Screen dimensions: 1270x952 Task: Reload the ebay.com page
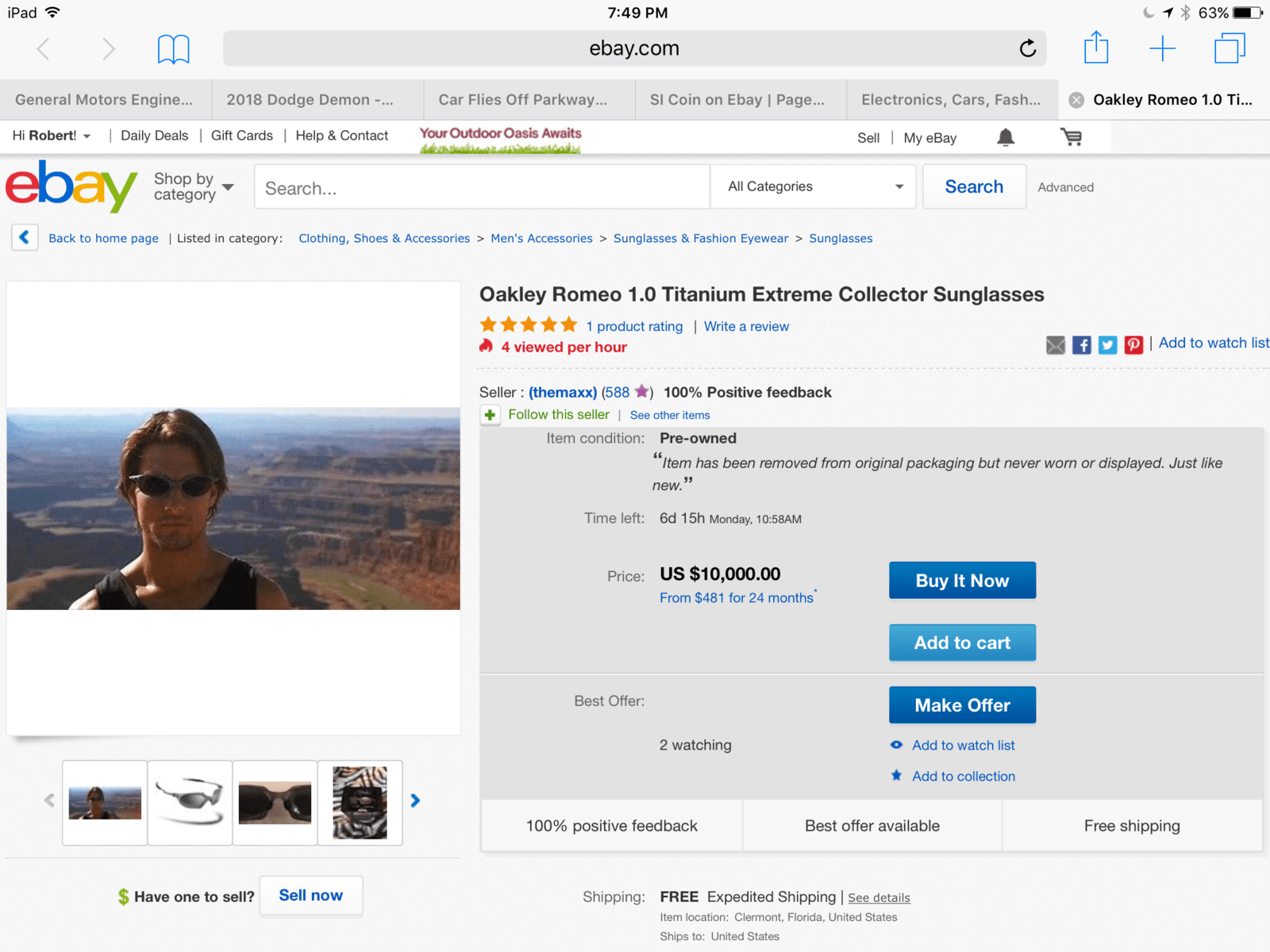1027,48
